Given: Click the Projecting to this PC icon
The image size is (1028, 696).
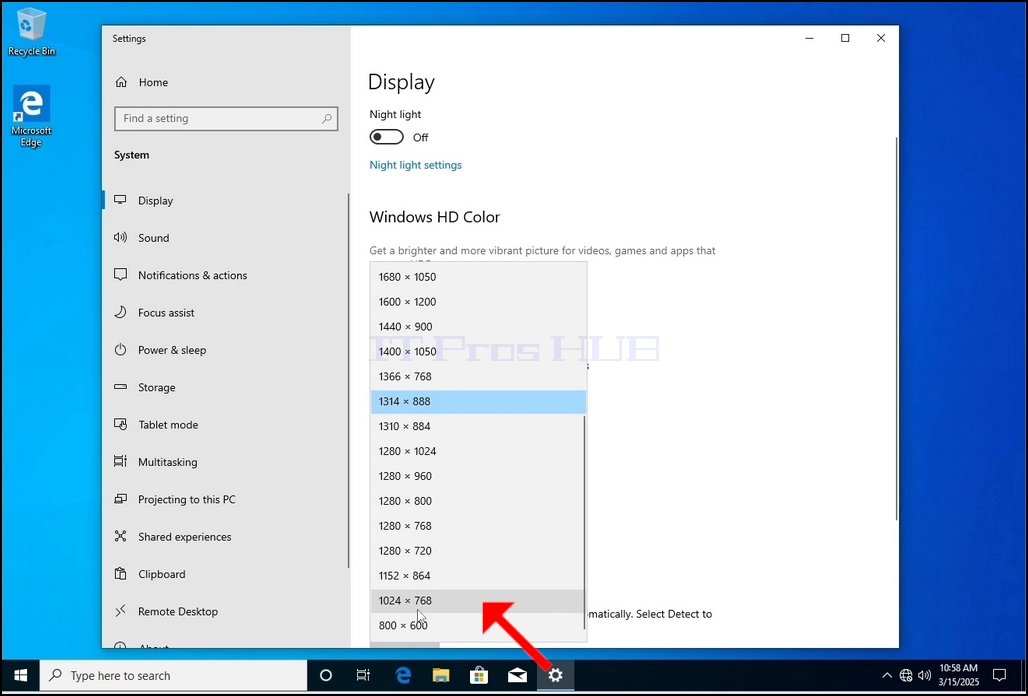Looking at the screenshot, I should coord(121,499).
